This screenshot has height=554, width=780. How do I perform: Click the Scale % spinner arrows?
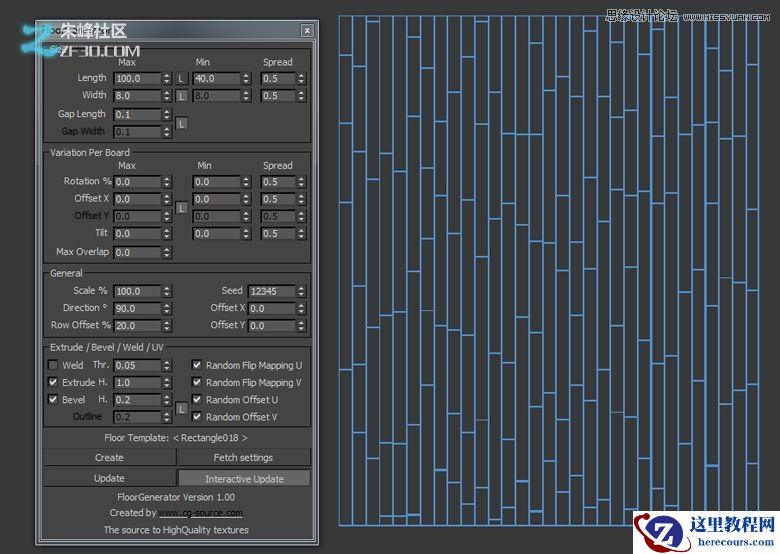[x=167, y=291]
